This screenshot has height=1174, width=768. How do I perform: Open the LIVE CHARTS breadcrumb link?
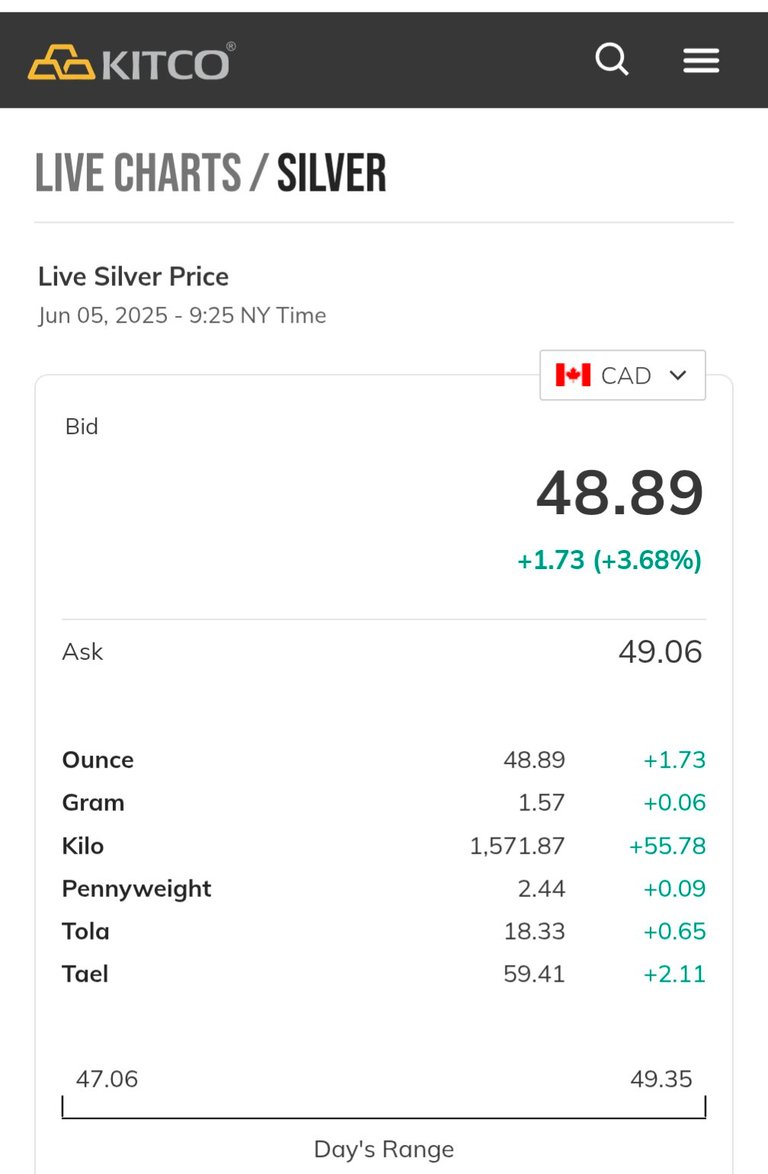coord(138,173)
